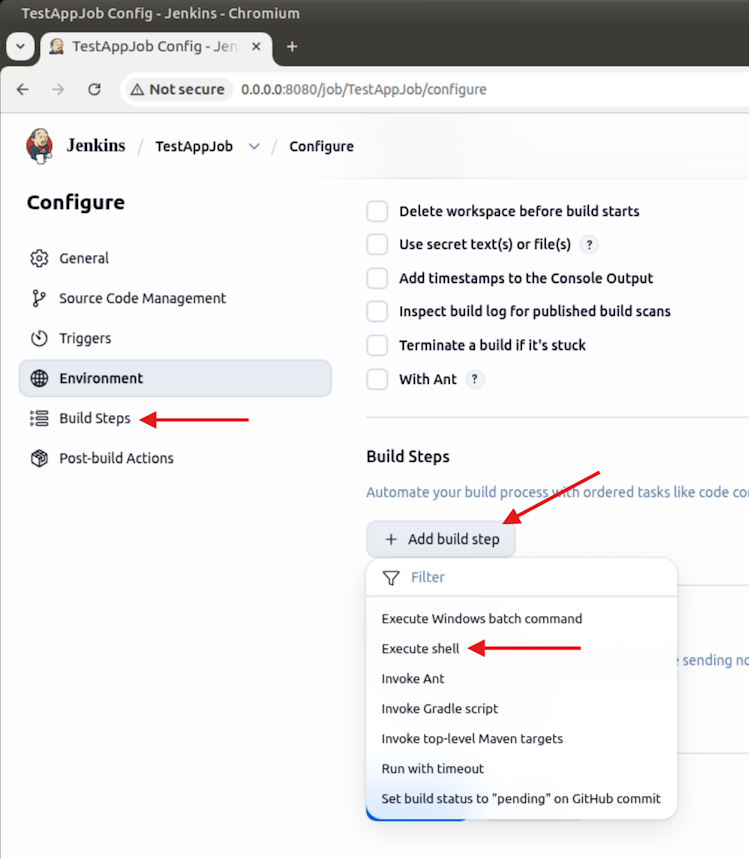
Task: Open help for Use secret text(s) or file(s)
Action: click(x=589, y=244)
